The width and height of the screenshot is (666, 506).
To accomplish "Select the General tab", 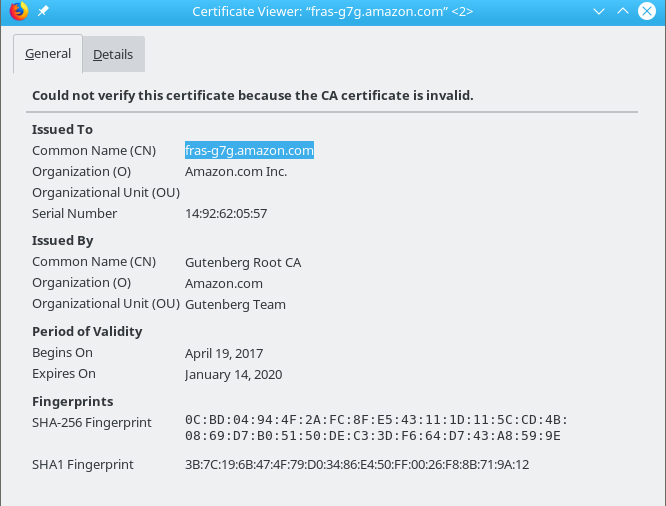I will click(48, 54).
